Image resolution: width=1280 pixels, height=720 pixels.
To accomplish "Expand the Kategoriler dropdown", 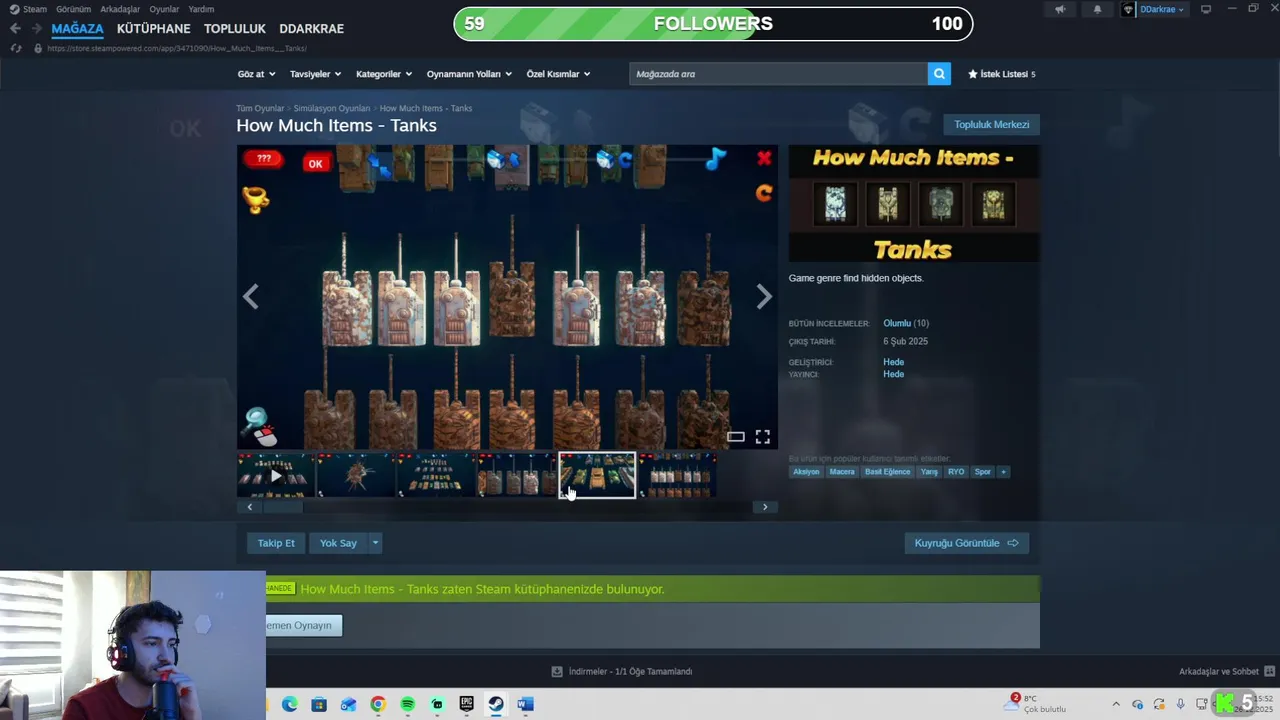I will [384, 74].
